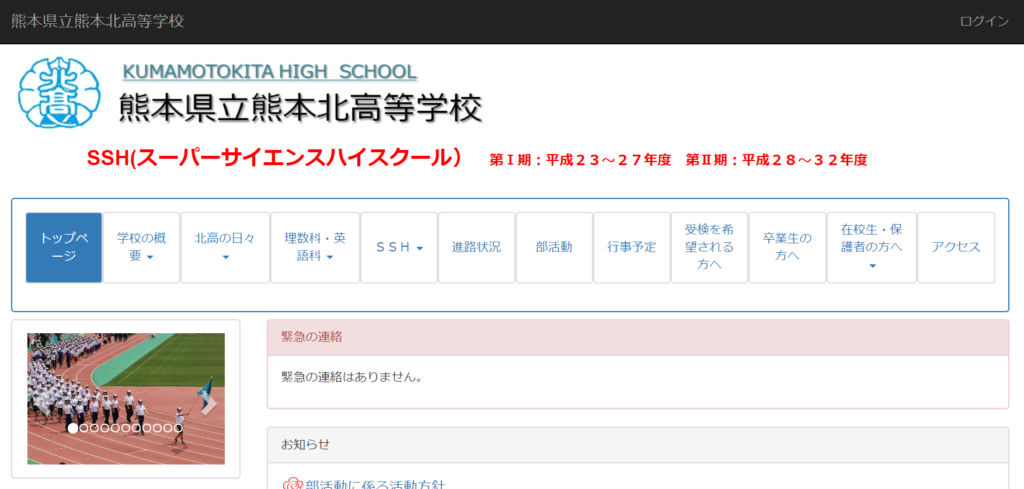Open the 北高の日々 dropdown
The image size is (1024, 489).
click(x=225, y=247)
